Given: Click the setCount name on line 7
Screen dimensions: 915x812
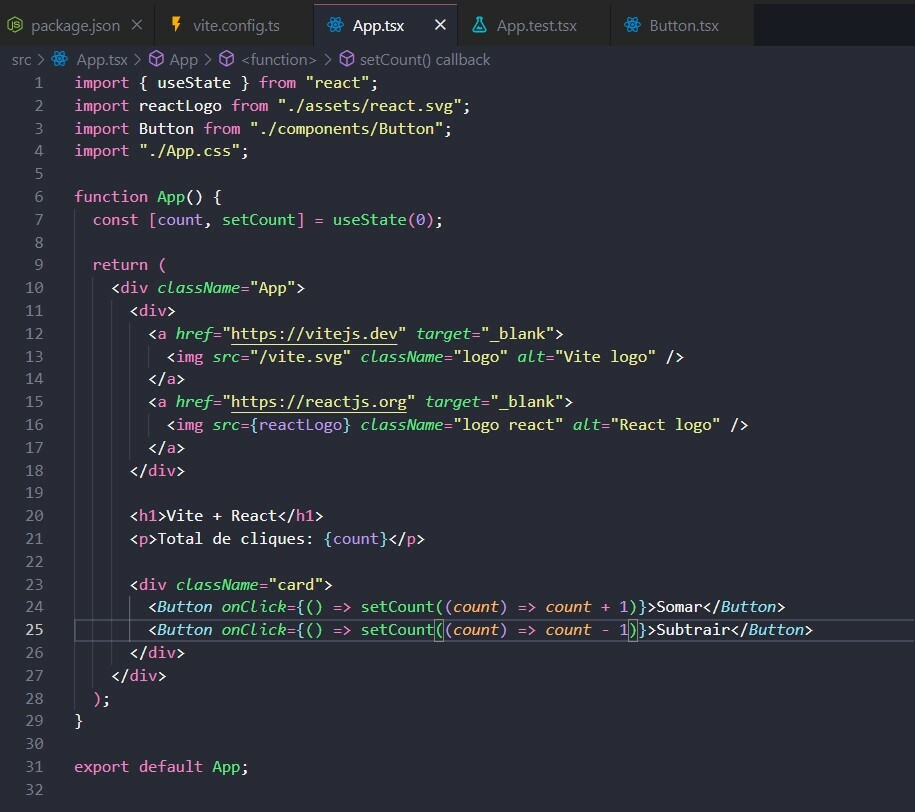Looking at the screenshot, I should (259, 220).
